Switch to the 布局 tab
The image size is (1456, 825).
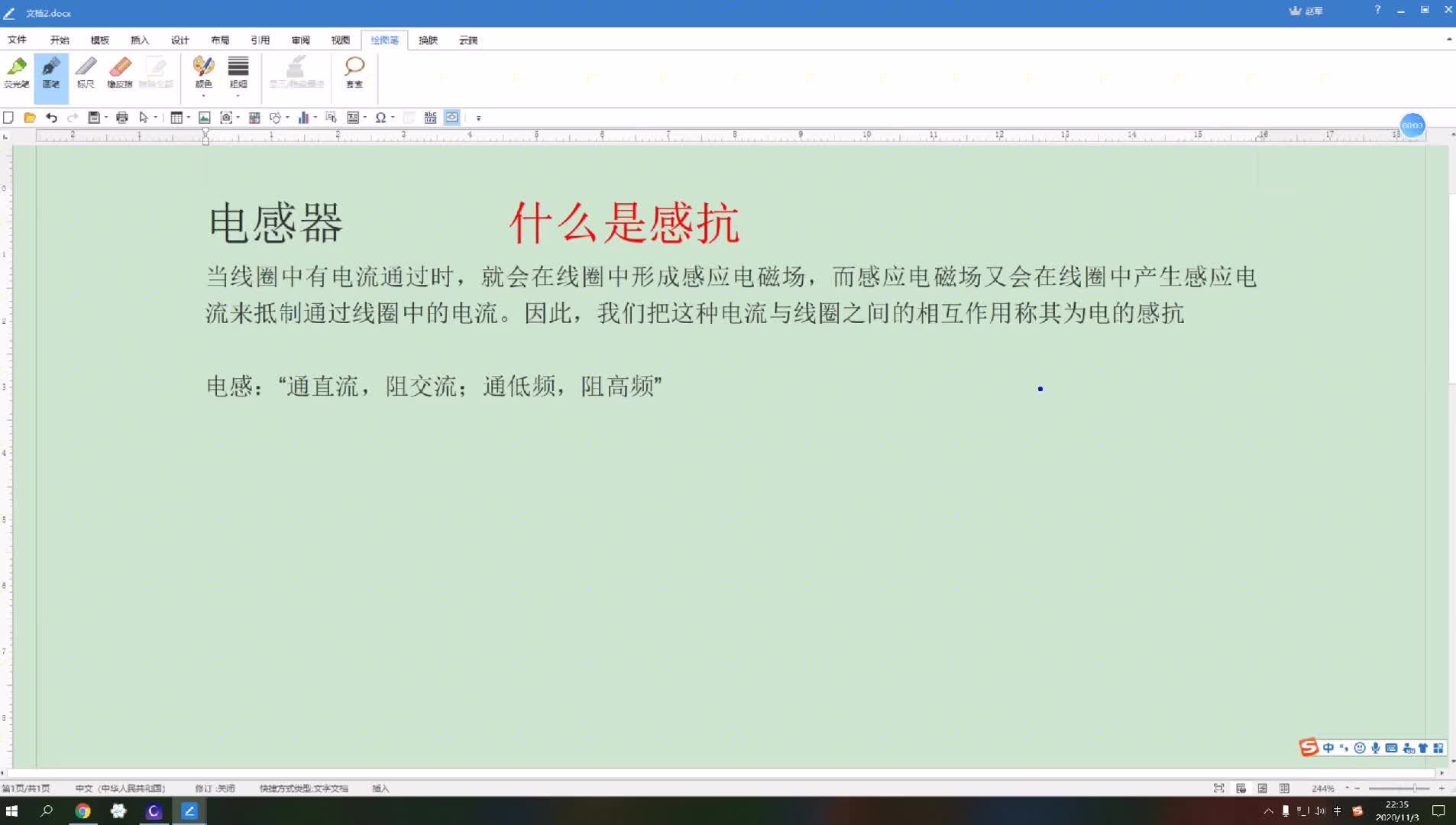[220, 40]
